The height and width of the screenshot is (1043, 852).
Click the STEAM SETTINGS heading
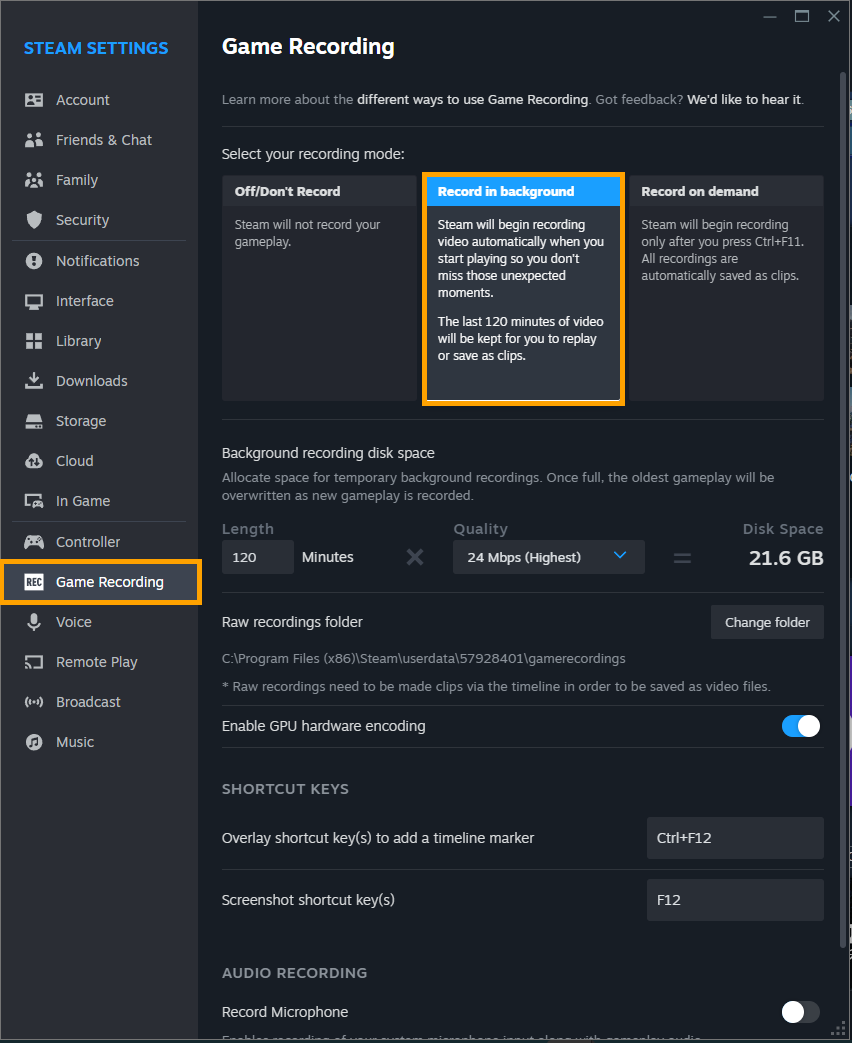pyautogui.click(x=96, y=48)
